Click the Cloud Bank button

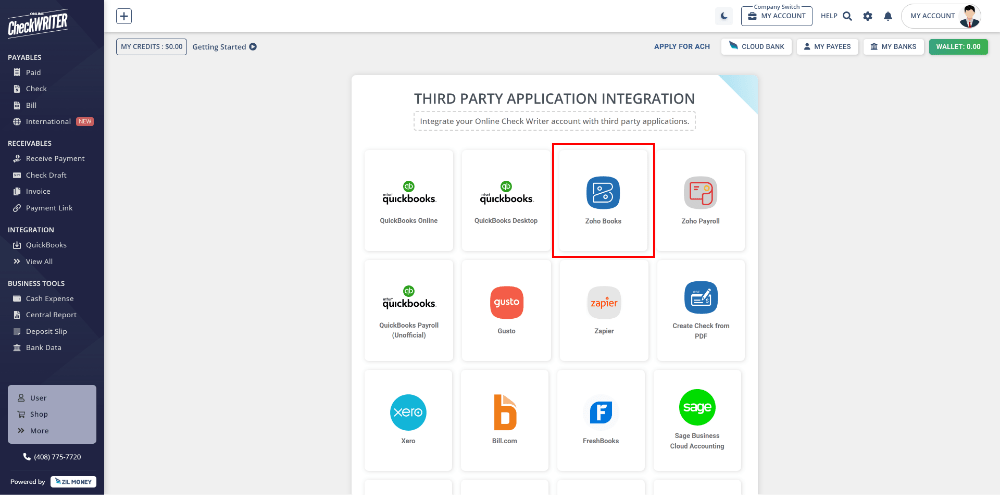[757, 46]
